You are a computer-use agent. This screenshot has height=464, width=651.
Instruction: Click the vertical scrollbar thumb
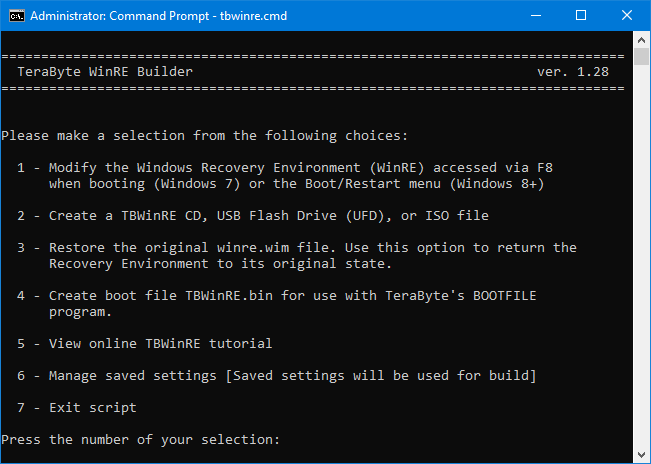tap(641, 57)
